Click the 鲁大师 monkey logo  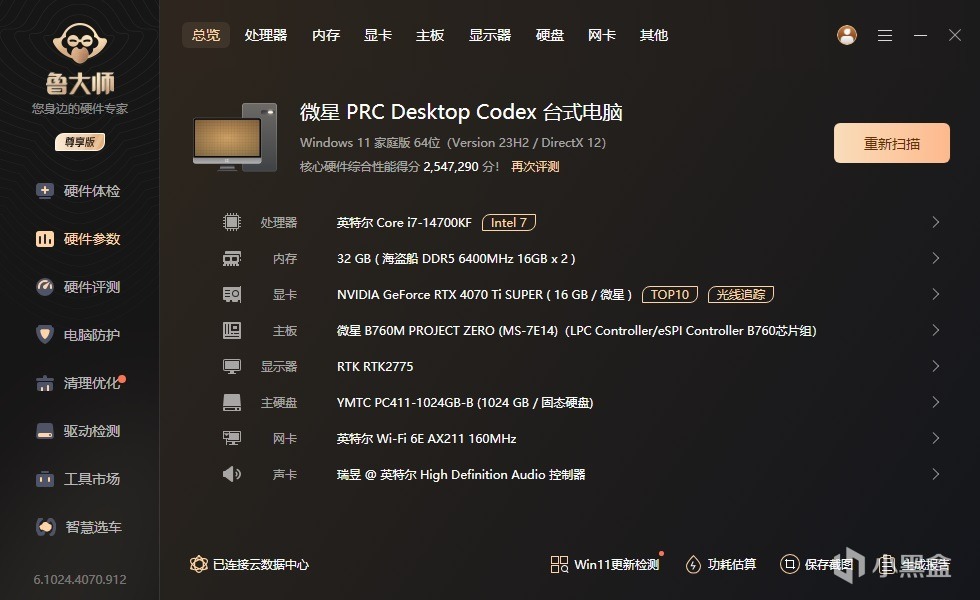point(80,44)
